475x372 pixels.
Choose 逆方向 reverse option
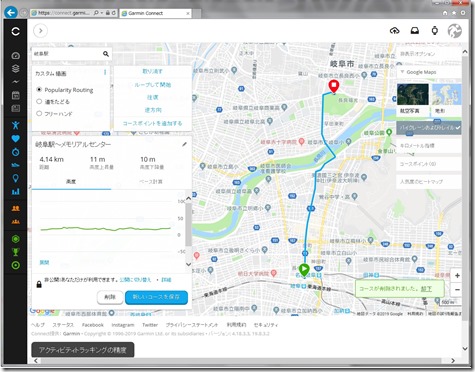(153, 110)
